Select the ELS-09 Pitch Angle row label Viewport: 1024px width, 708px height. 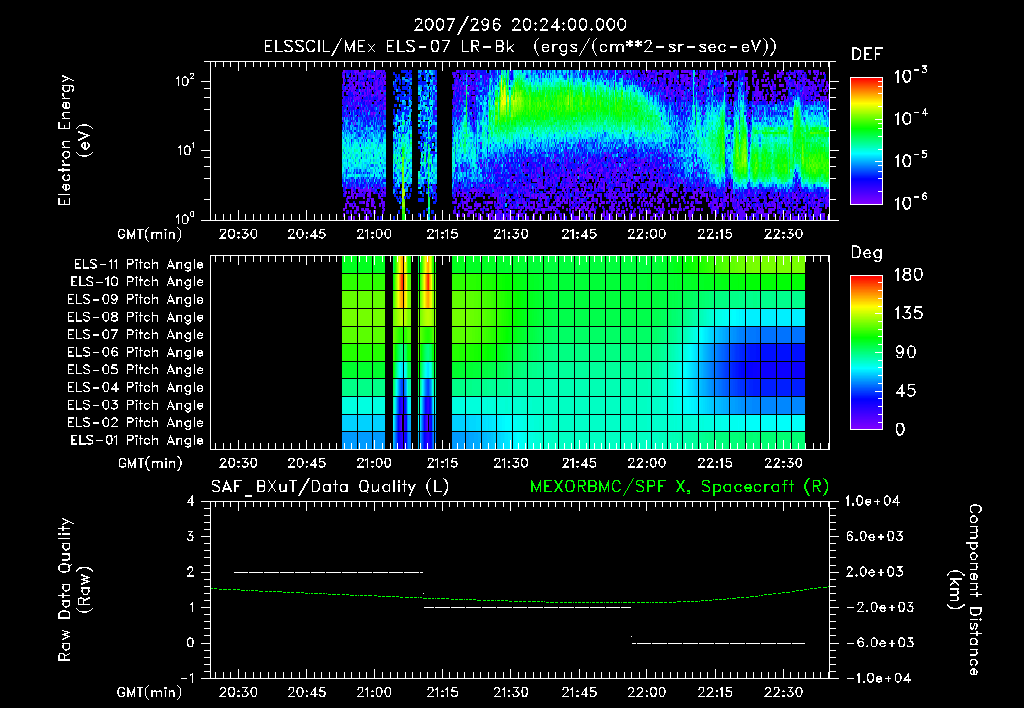coord(135,300)
